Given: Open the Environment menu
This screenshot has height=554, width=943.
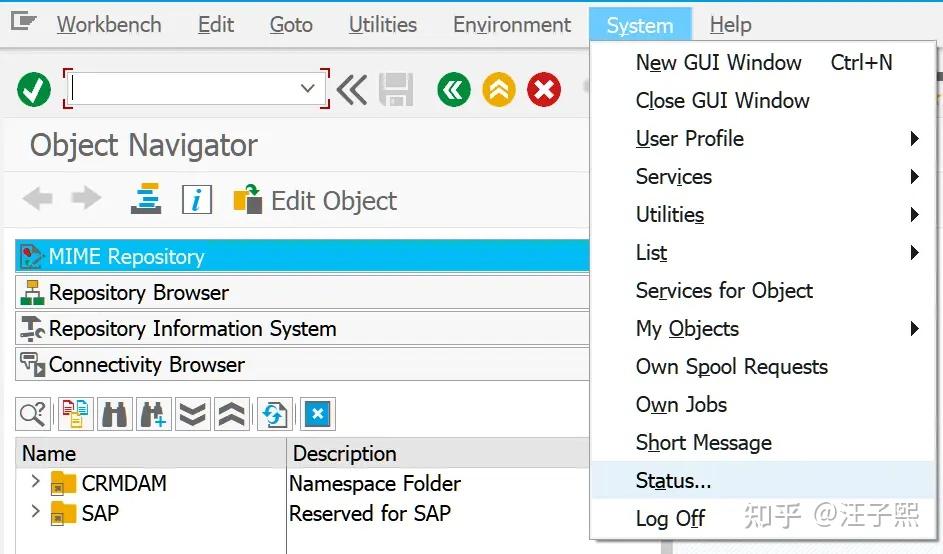Looking at the screenshot, I should pos(512,25).
